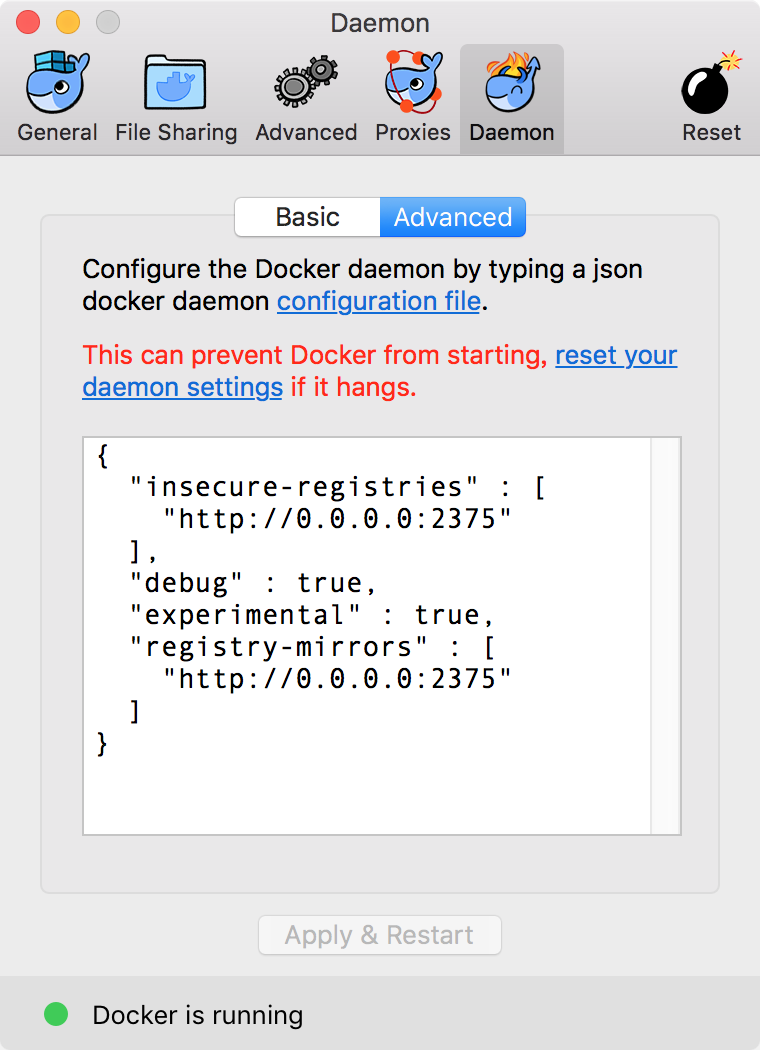Close the Daemon window
The height and width of the screenshot is (1050, 760).
pos(28,22)
